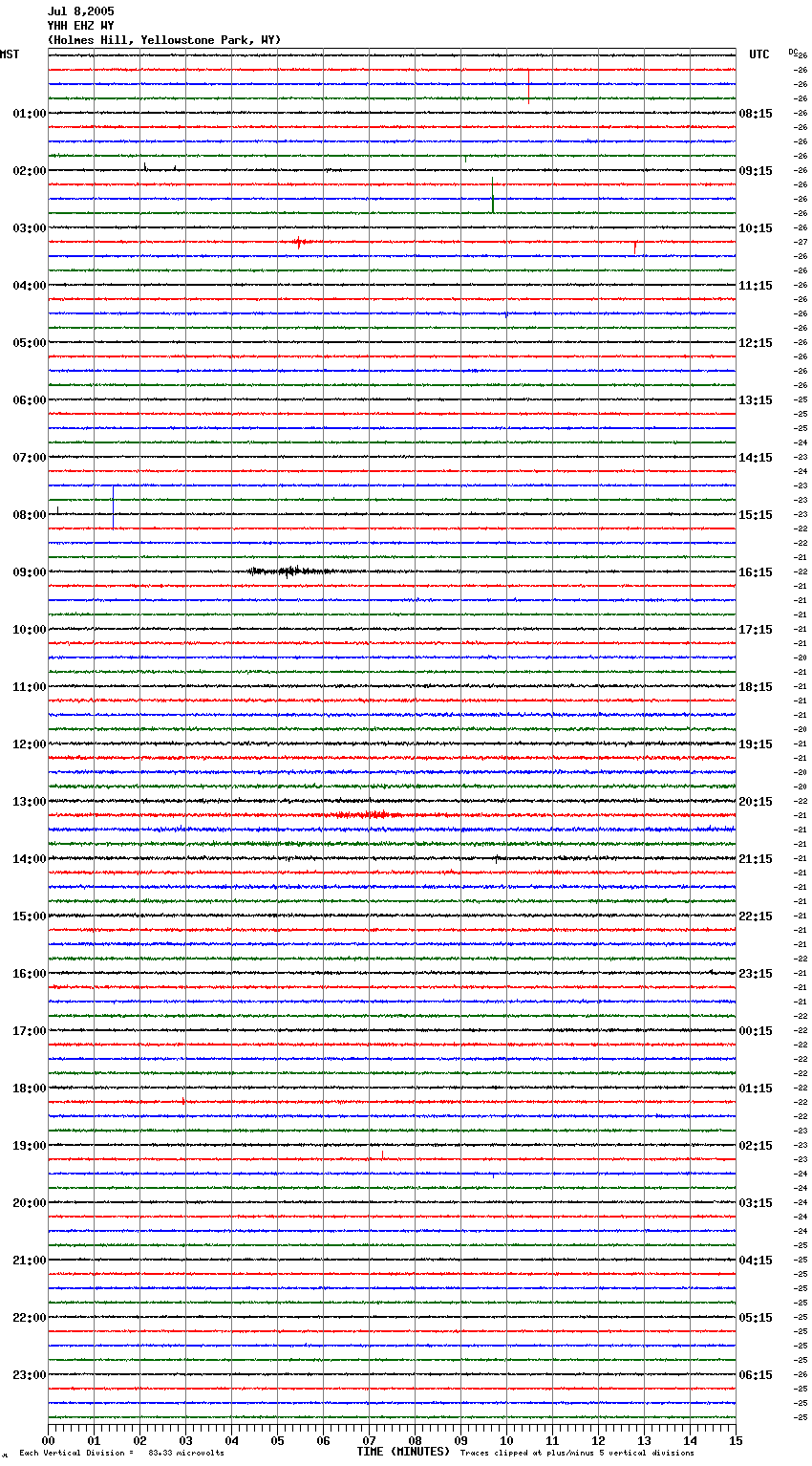Click the 09:15 UTC time label
Viewport: 812px width, 1466px height.
click(x=756, y=171)
